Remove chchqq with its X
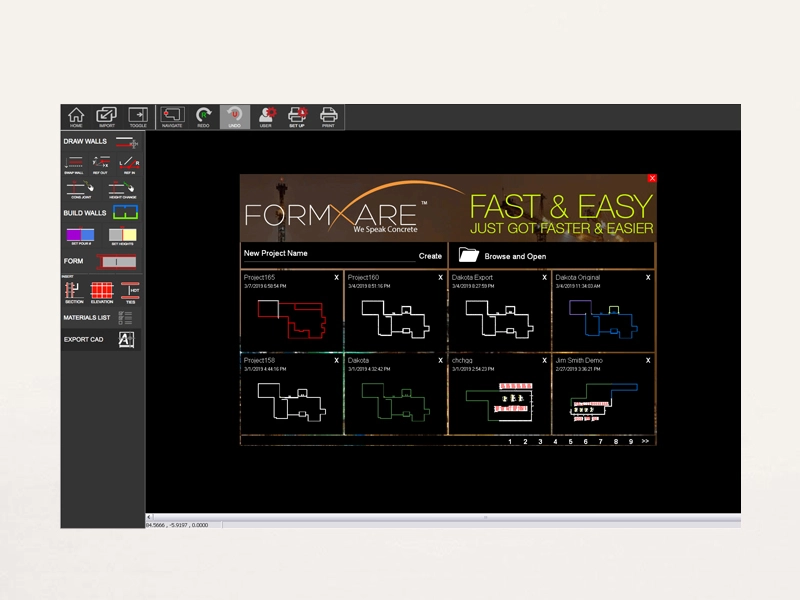Viewport: 800px width, 600px height. (544, 360)
